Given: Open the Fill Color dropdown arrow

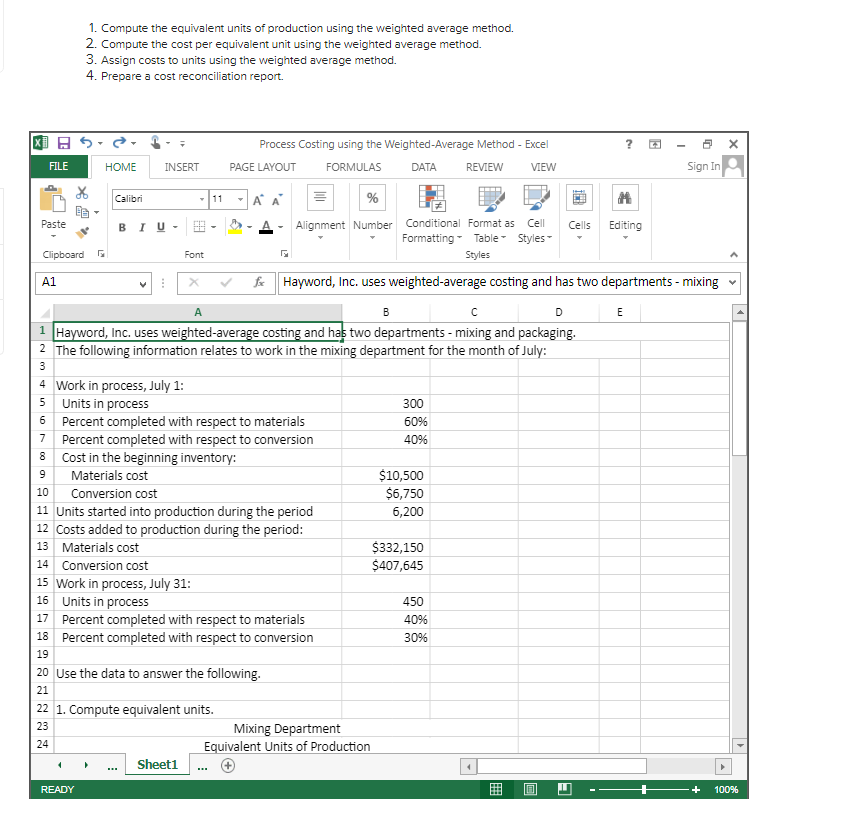Looking at the screenshot, I should pos(250,228).
